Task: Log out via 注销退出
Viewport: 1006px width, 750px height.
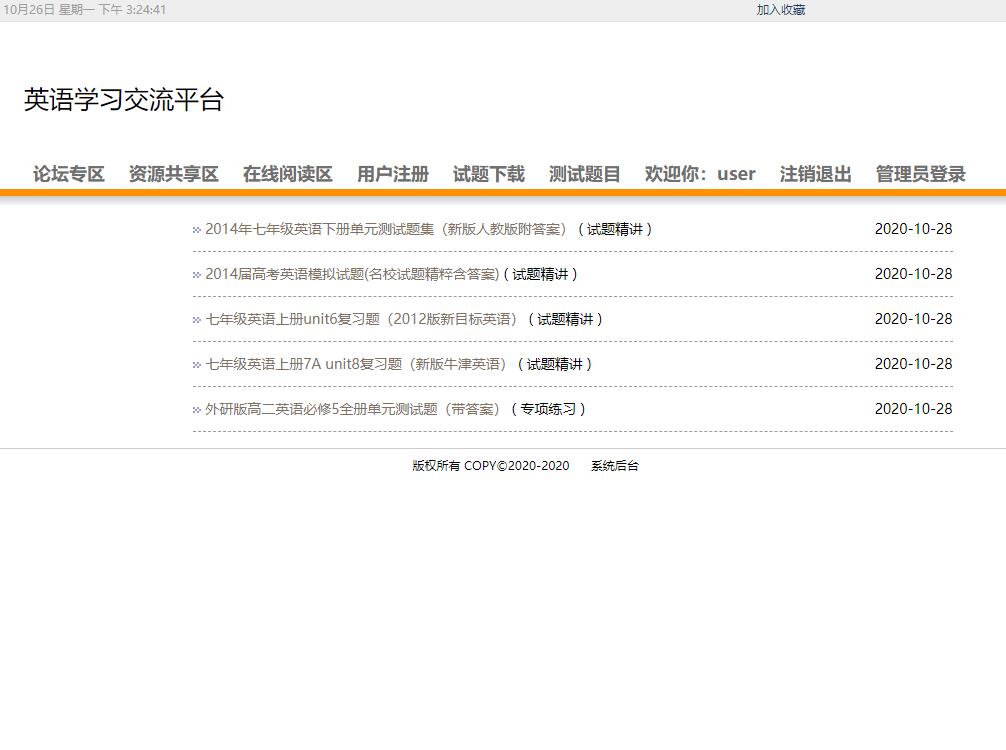Action: coord(815,173)
